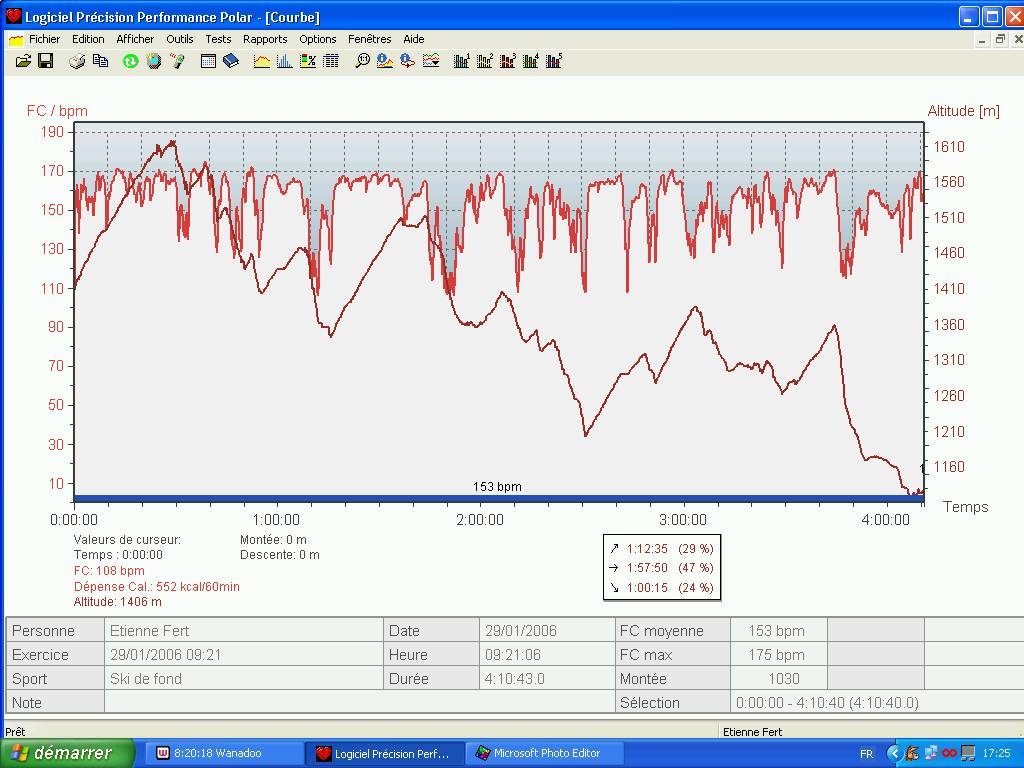The width and height of the screenshot is (1024, 768).
Task: Switch to Microsoft Photo Editor taskbar button
Action: coord(546,753)
